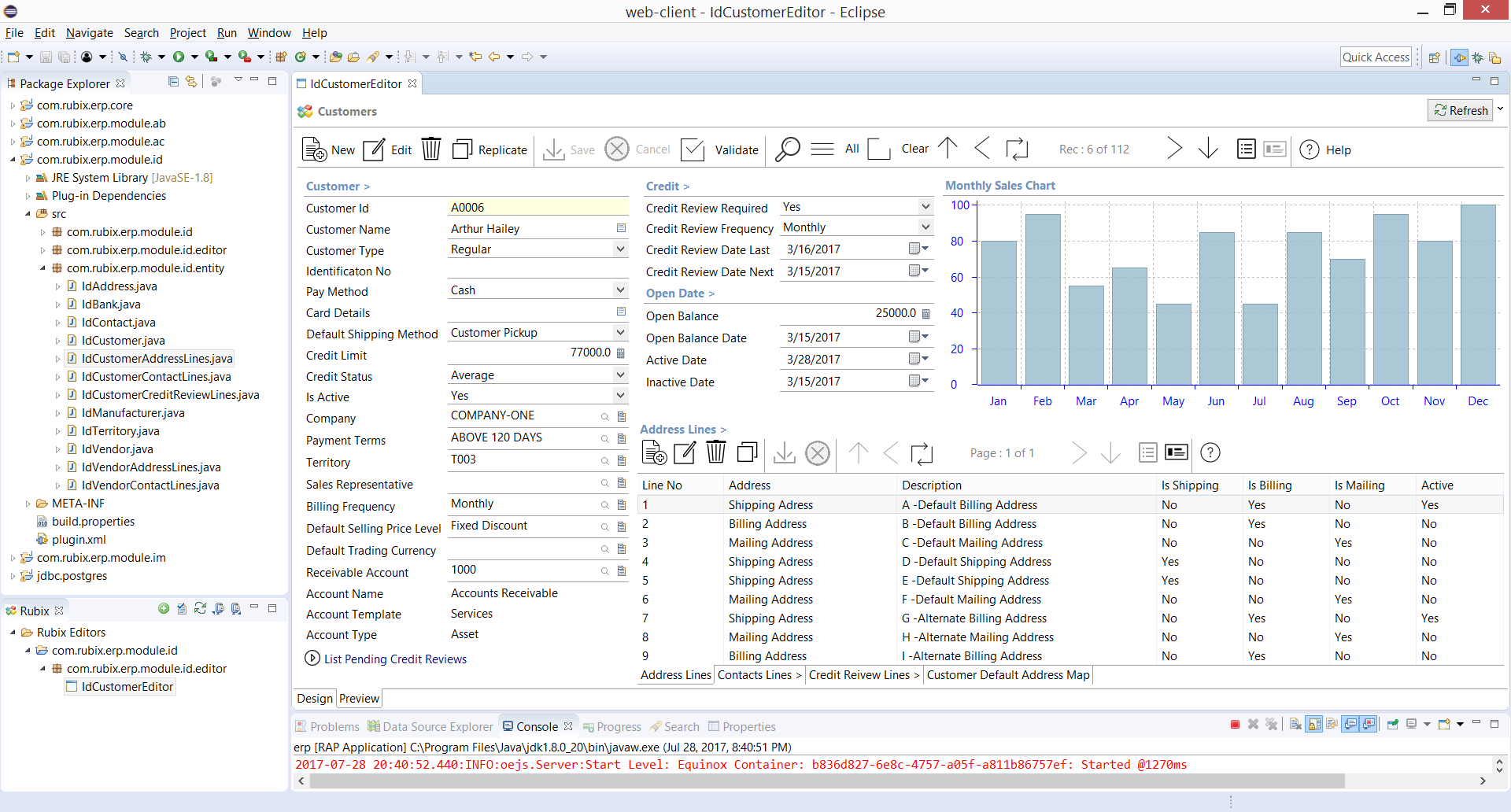1511x812 pixels.
Task: Open the File menu
Action: 14,32
